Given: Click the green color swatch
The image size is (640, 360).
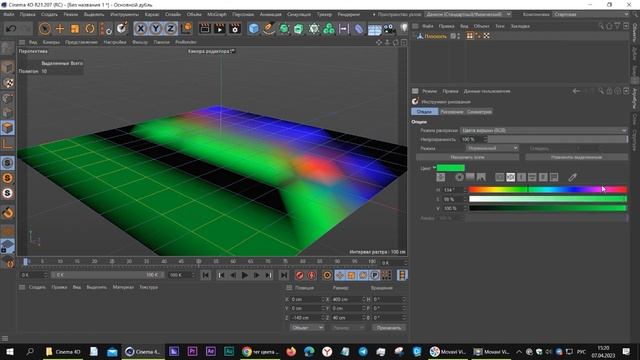Looking at the screenshot, I should click(451, 168).
